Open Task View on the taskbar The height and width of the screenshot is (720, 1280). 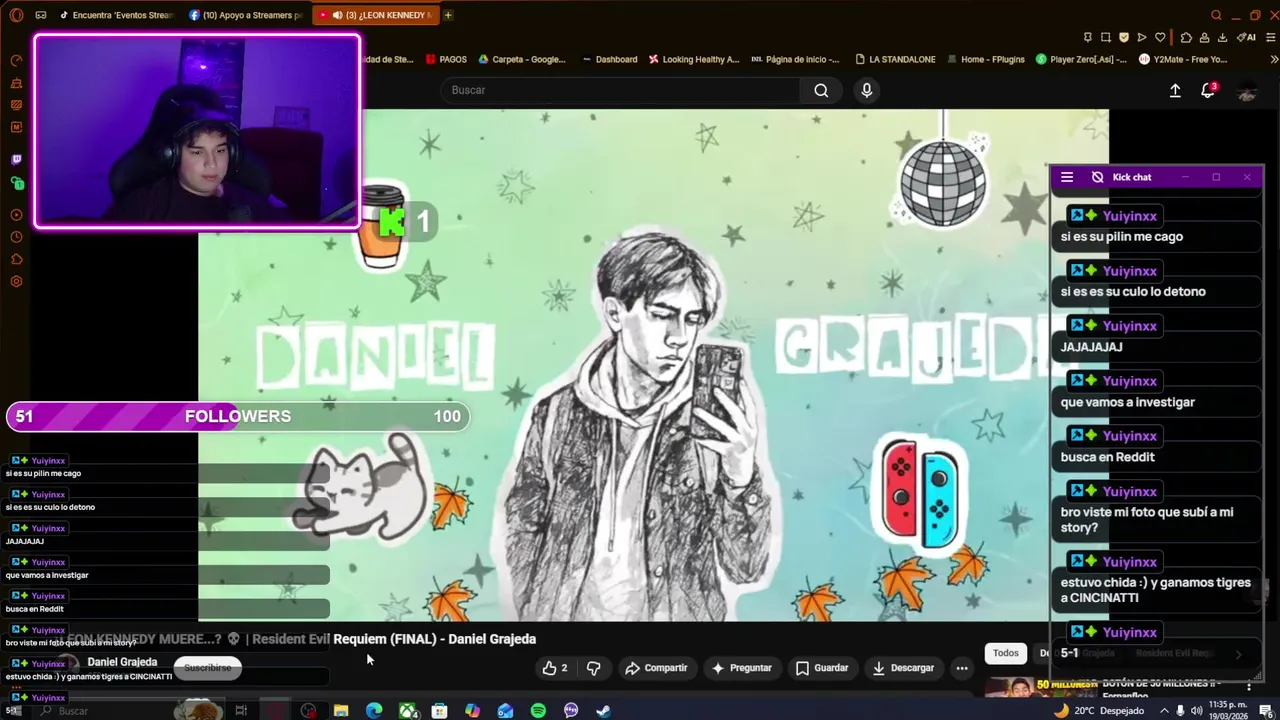click(x=241, y=711)
